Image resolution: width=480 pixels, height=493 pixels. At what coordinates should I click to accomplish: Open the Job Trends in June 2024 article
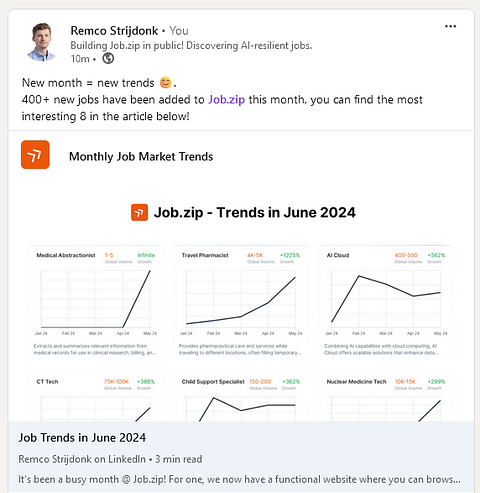click(82, 438)
